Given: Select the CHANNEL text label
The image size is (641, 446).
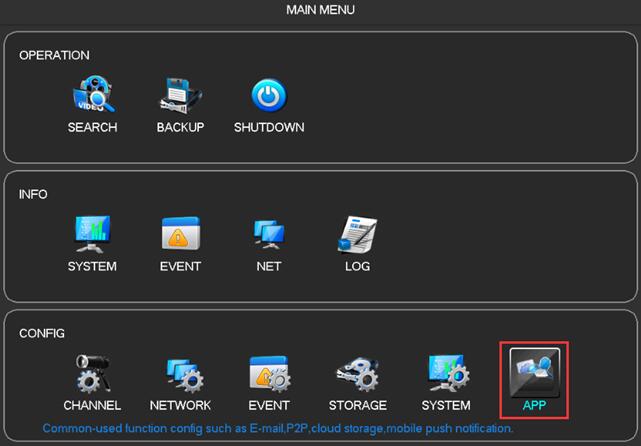Looking at the screenshot, I should (92, 405).
